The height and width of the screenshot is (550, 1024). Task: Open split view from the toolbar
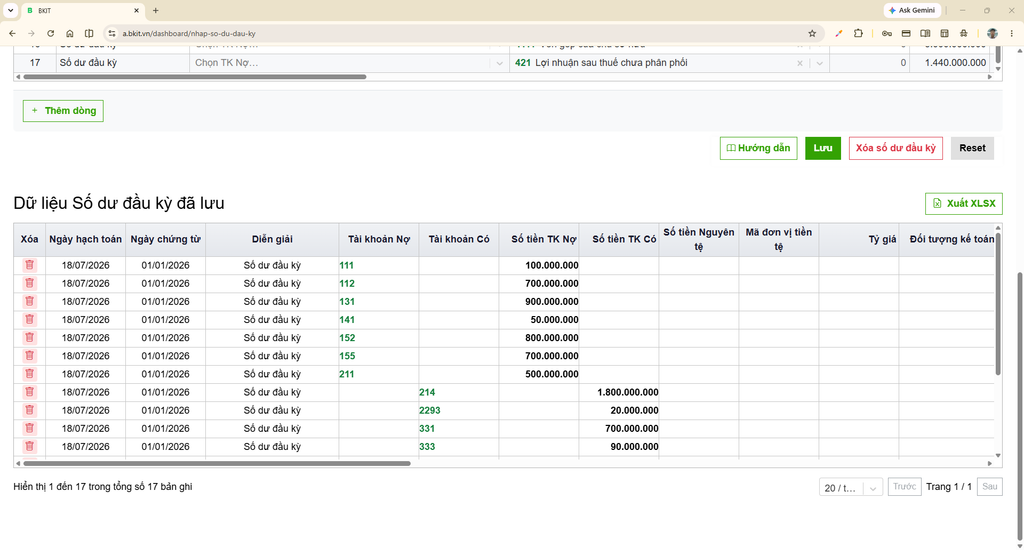(x=89, y=33)
